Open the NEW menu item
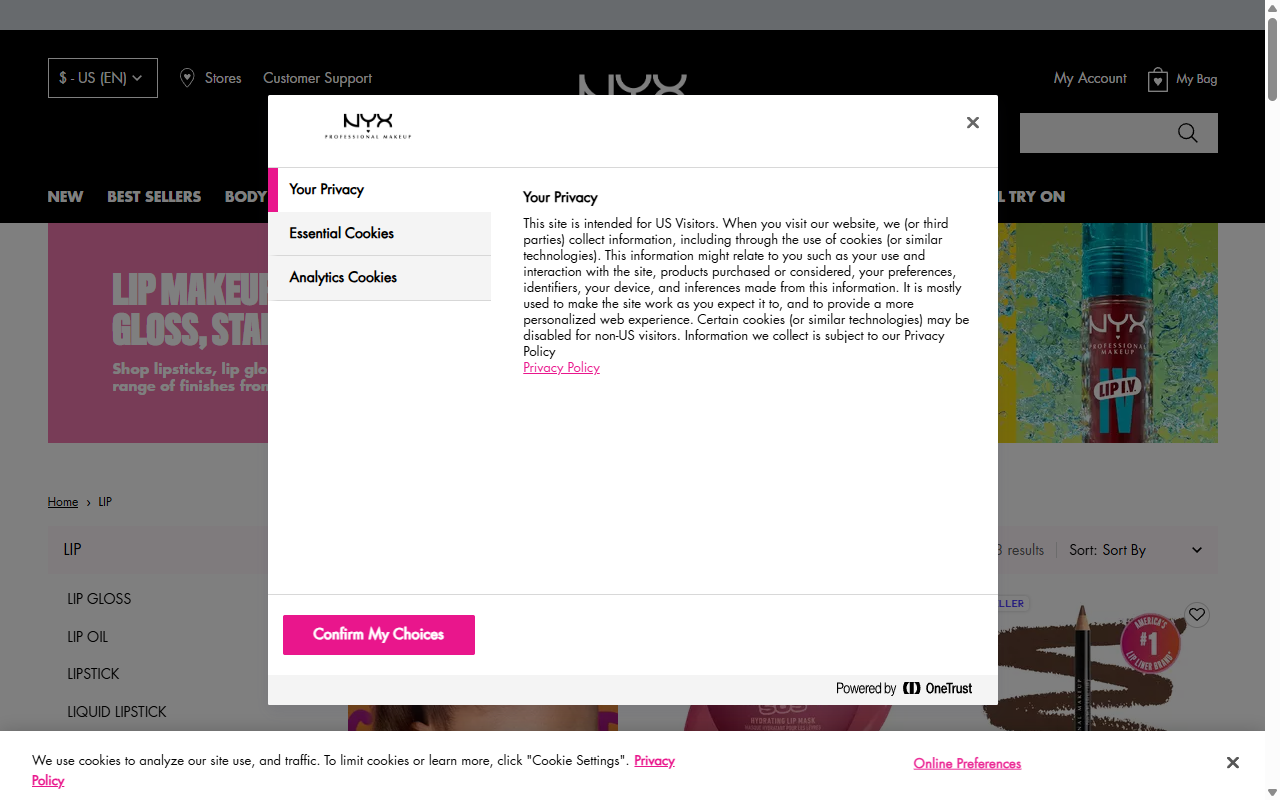 pyautogui.click(x=65, y=197)
